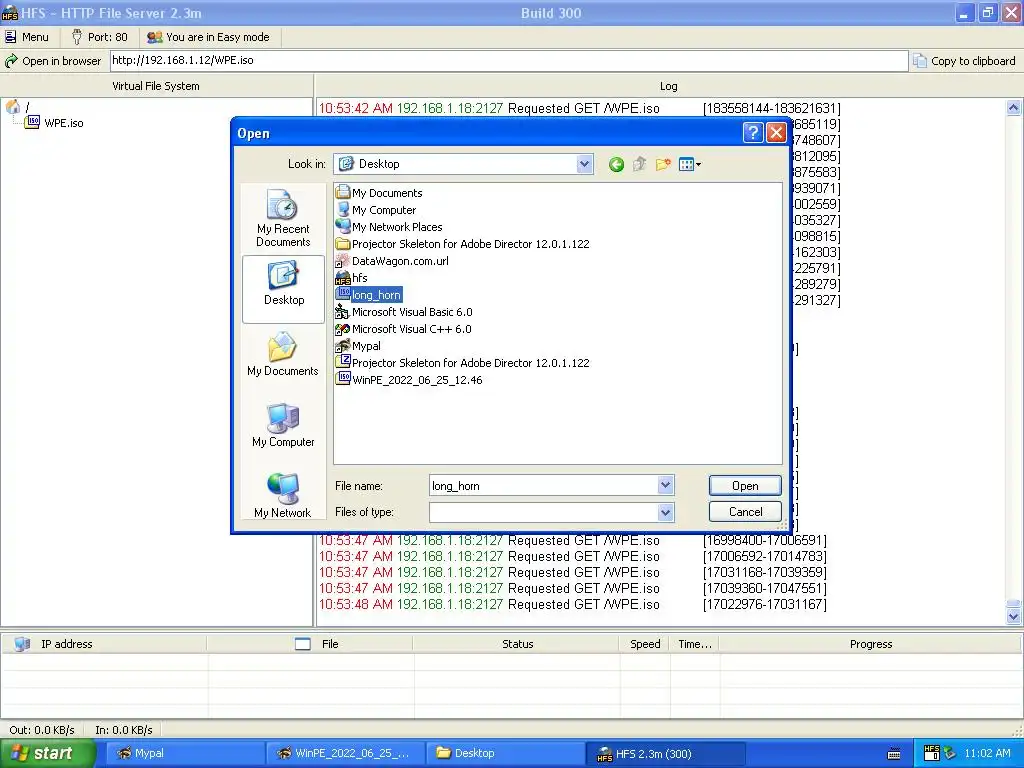Viewport: 1024px width, 768px height.
Task: Click log entry 10:53:42 AM Requested GET /WPE.iso
Action: coord(579,108)
